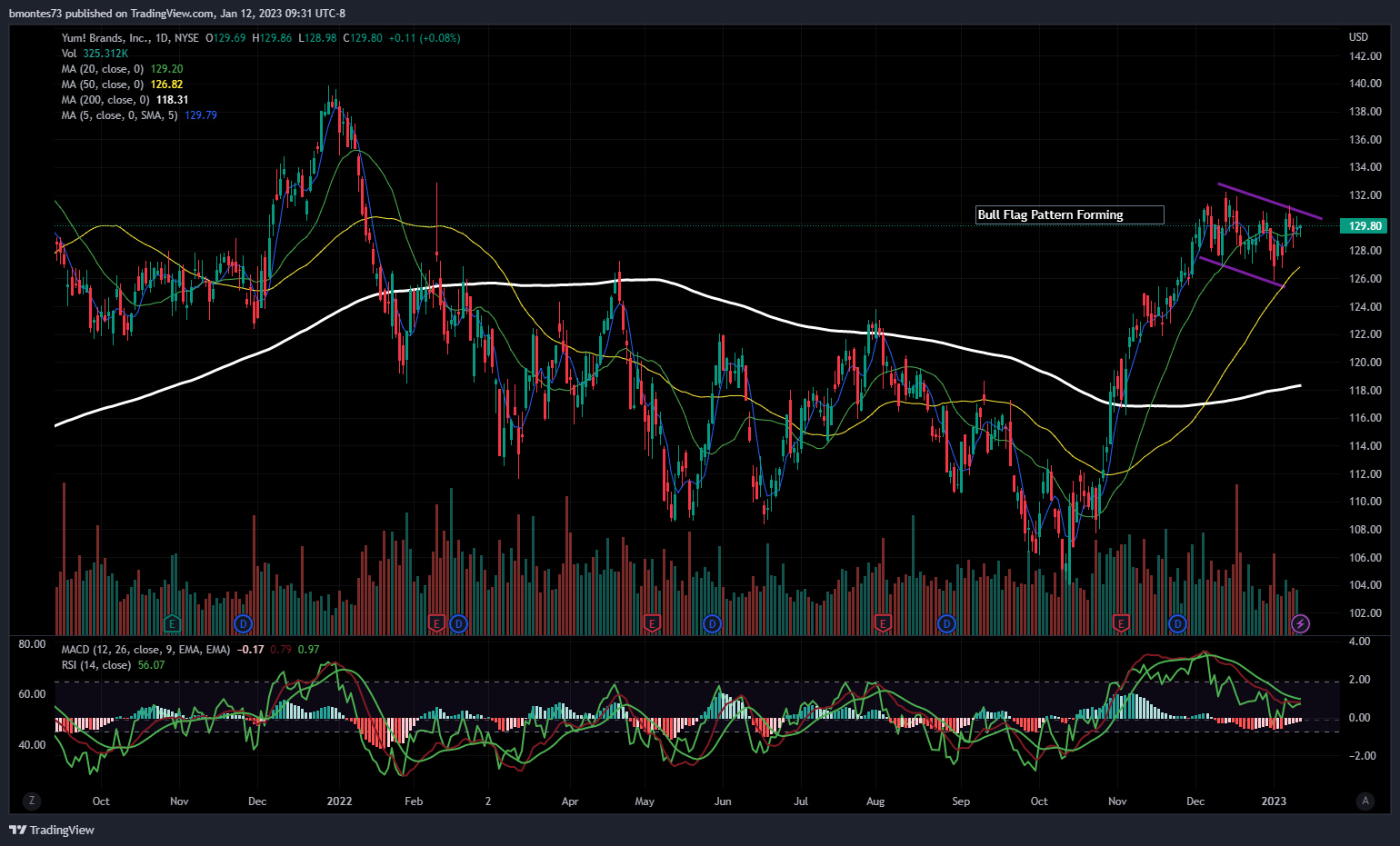
Task: Click the purple lightning bolt trading icon
Action: pyautogui.click(x=1300, y=624)
